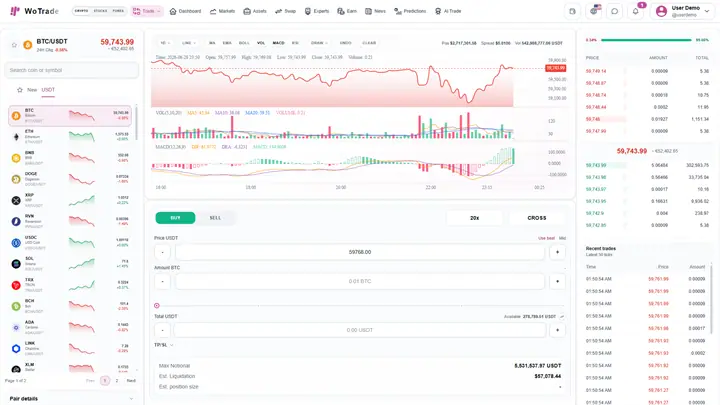
Task: Switch order side to SELL
Action: 215,218
